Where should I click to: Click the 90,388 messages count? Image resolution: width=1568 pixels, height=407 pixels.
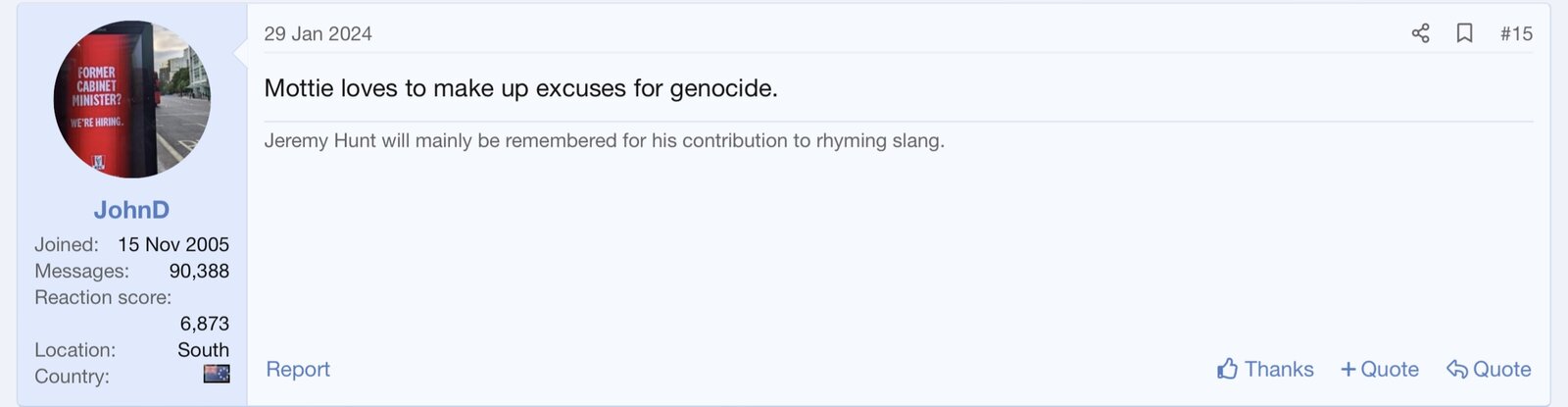tap(199, 271)
